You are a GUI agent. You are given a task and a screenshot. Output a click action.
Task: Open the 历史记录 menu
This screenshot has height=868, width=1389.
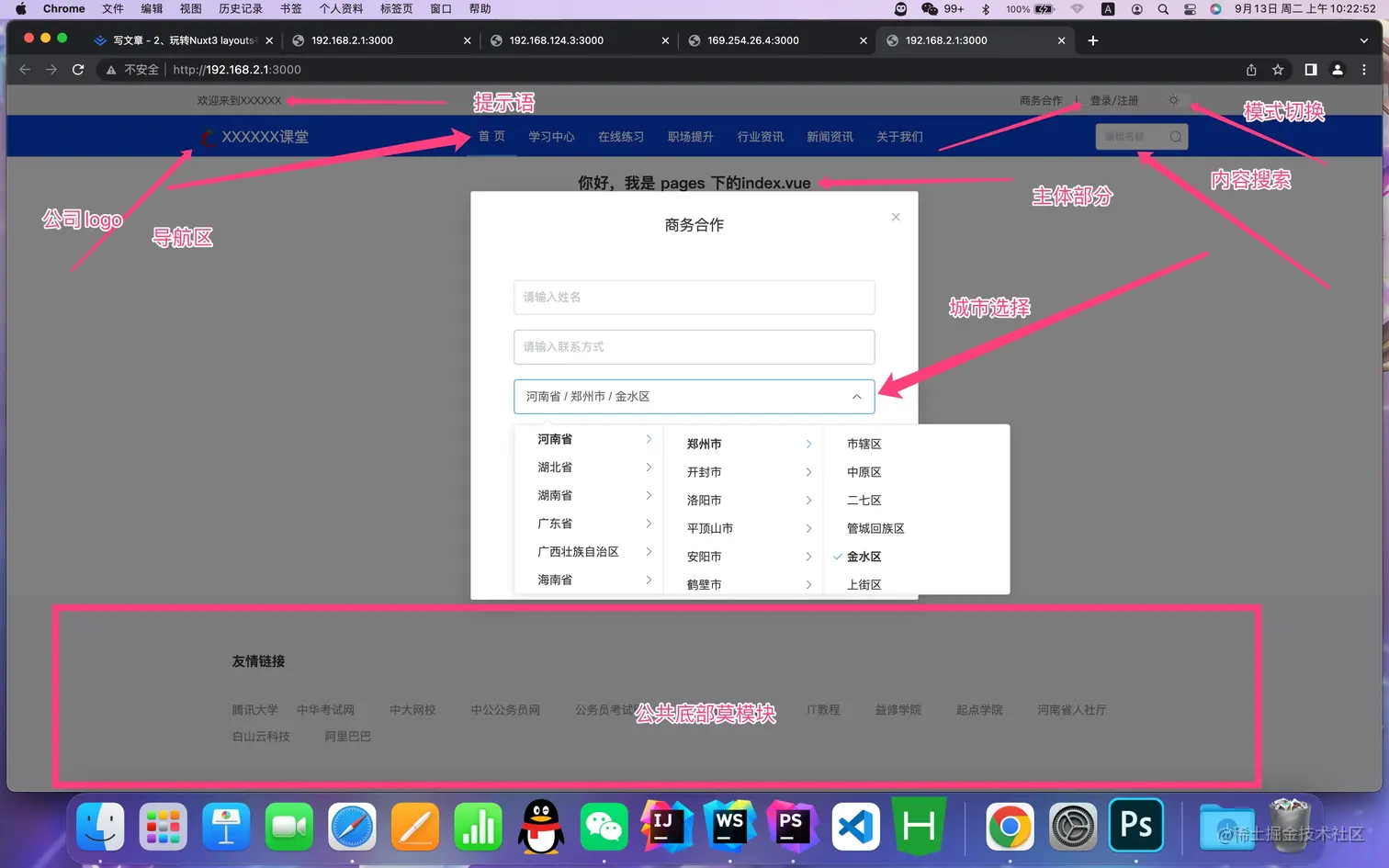241,8
